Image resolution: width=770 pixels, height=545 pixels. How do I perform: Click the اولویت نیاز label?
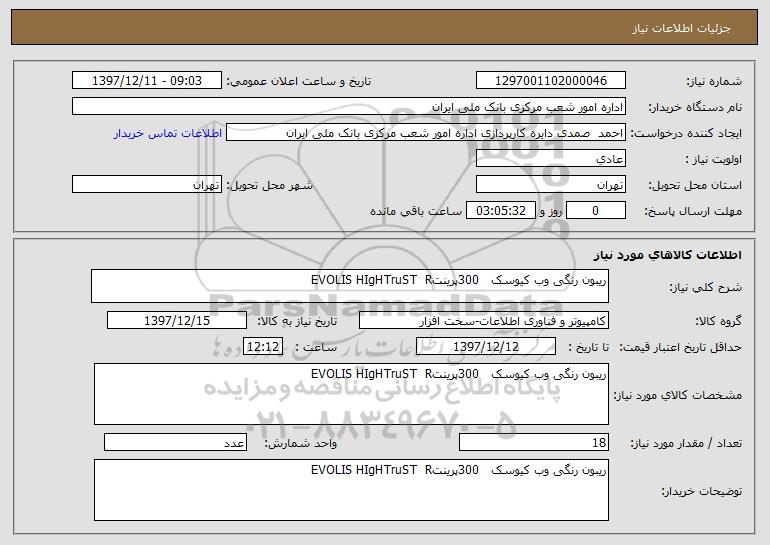[x=714, y=159]
